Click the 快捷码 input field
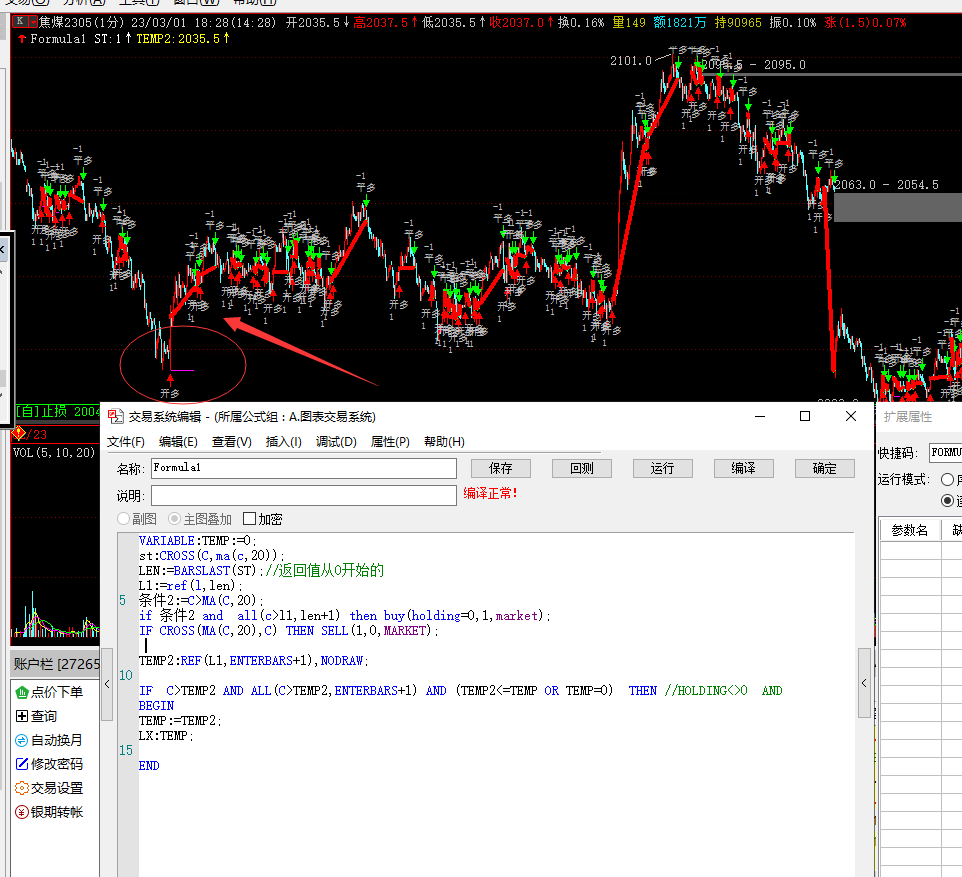 pos(945,453)
